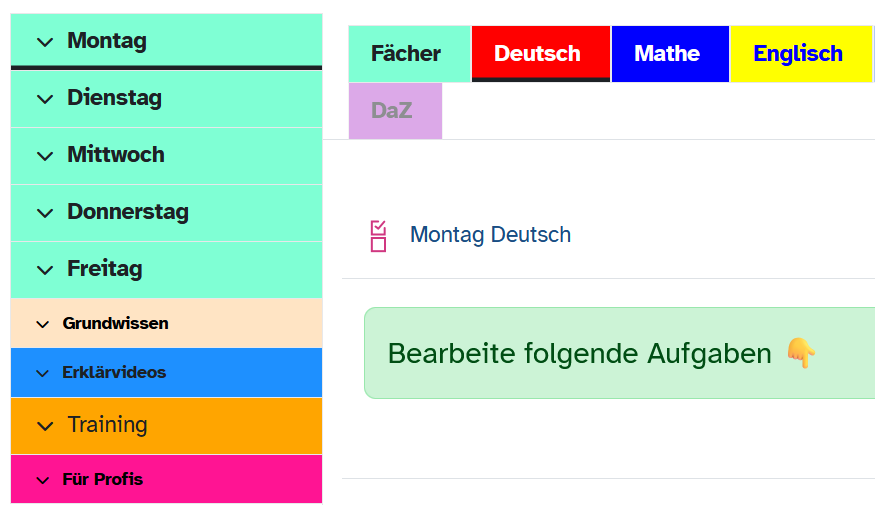Click the Bearbeite folgende Aufgaben box
Viewport: 875px width, 505px height.
pos(600,353)
